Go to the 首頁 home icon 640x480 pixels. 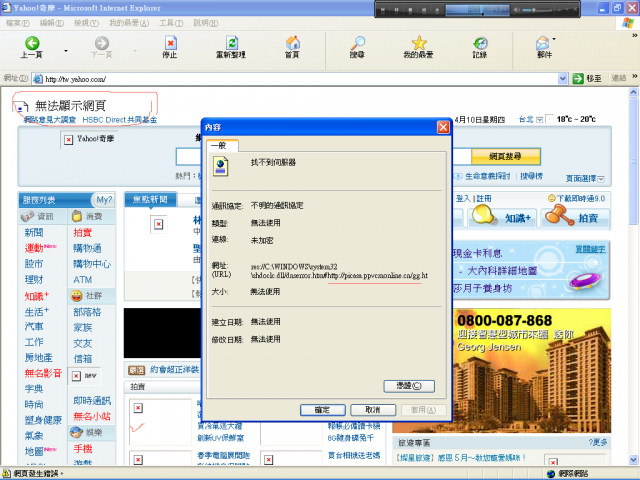tap(293, 43)
